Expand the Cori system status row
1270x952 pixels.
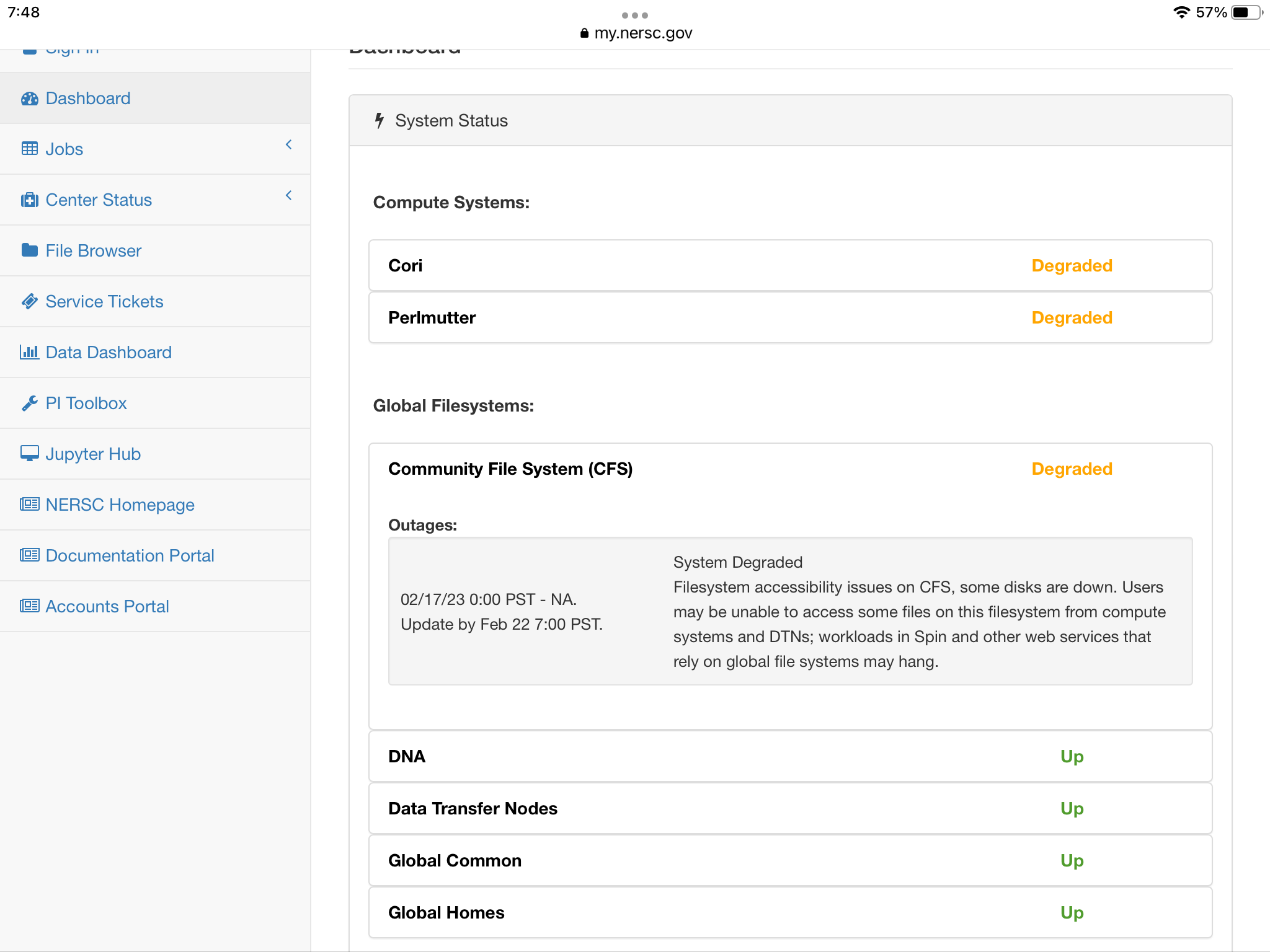[x=790, y=266]
